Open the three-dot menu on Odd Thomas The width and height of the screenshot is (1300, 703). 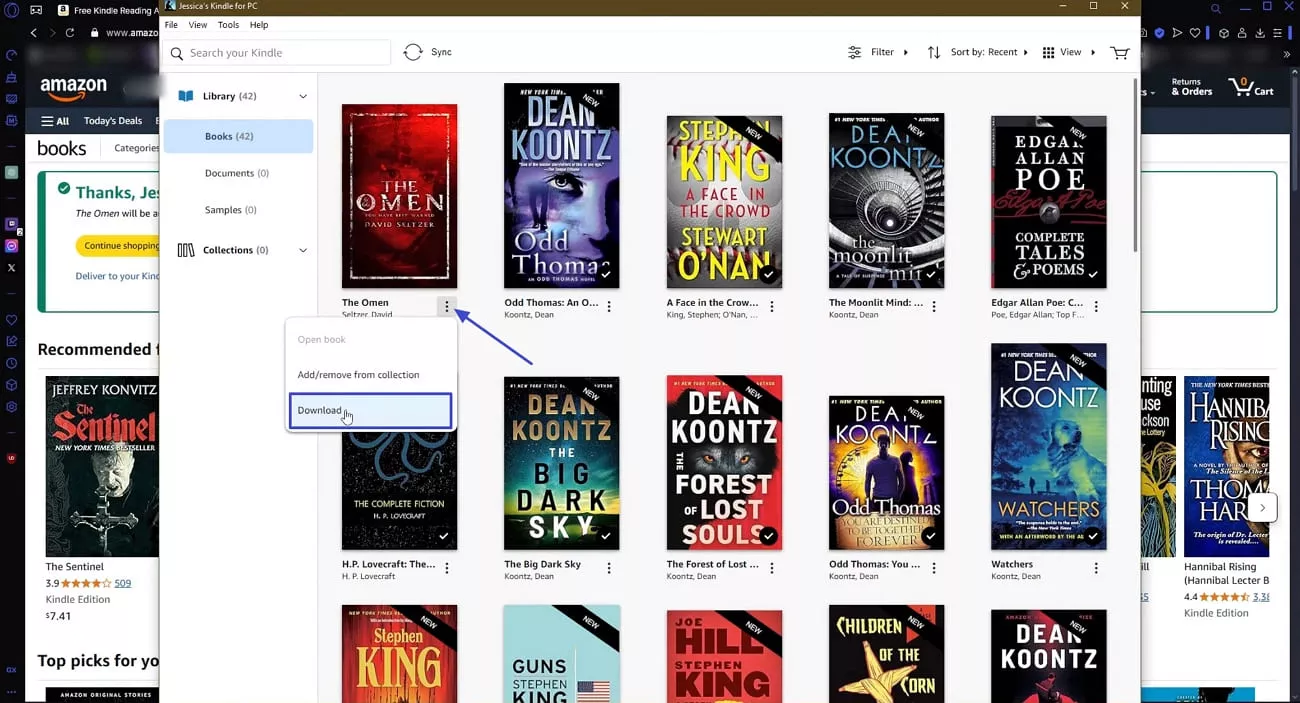coord(609,306)
